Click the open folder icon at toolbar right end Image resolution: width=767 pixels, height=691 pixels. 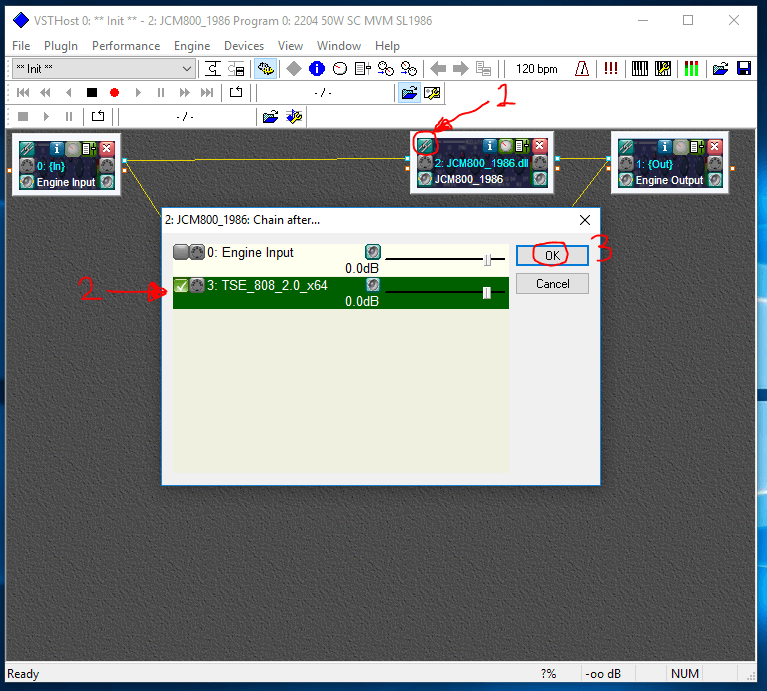point(720,68)
